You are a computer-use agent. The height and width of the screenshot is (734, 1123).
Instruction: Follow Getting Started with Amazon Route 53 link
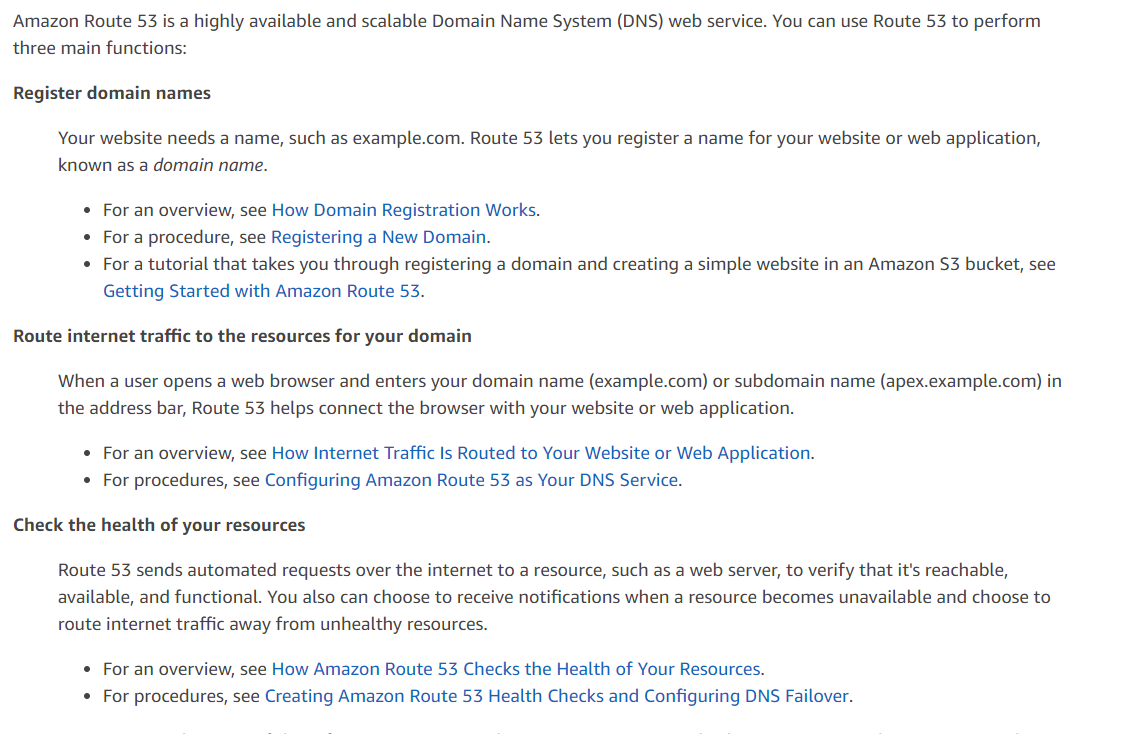(261, 291)
